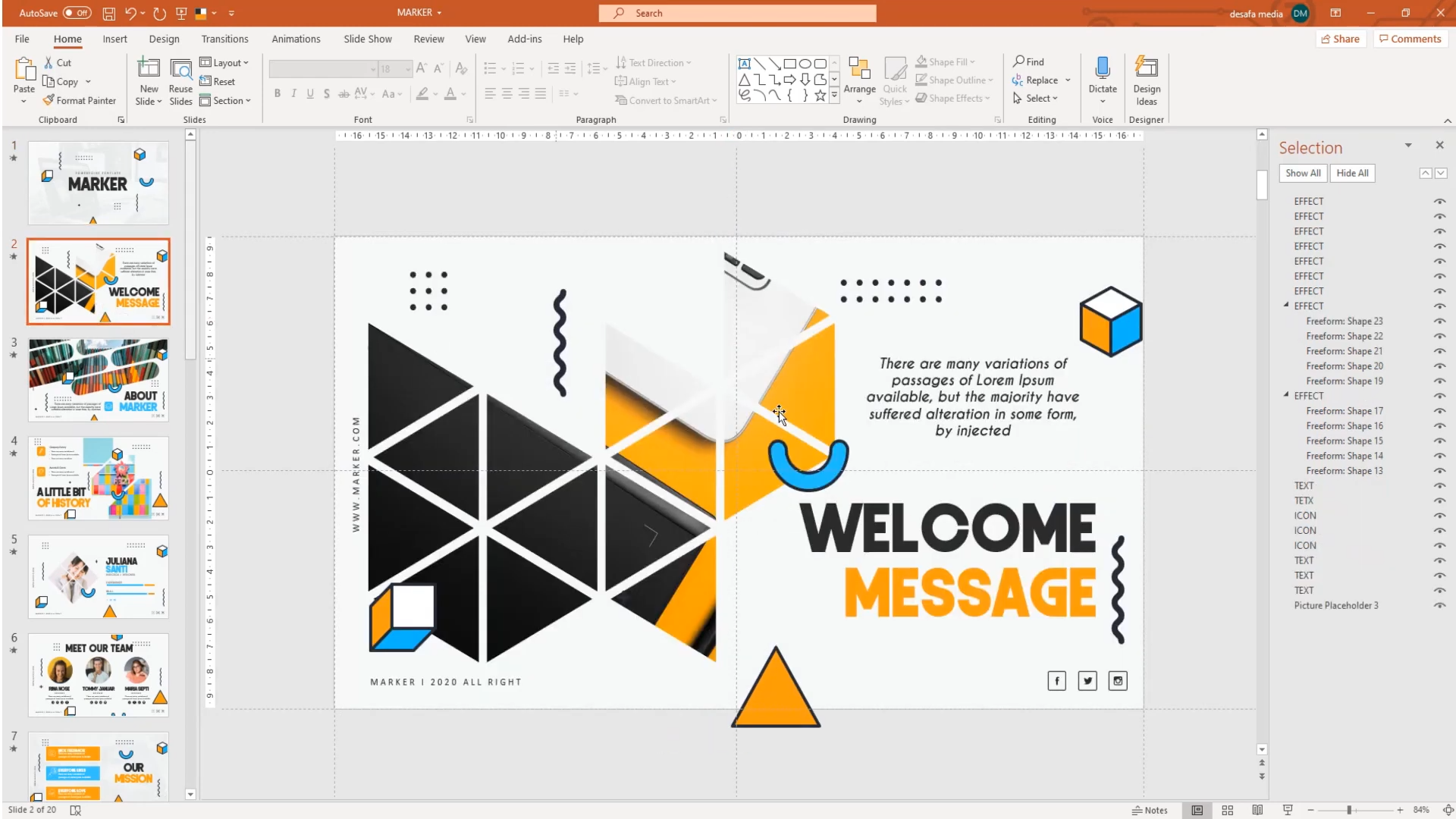Open the Animations tab
Viewport: 1456px width, 819px height.
(296, 39)
